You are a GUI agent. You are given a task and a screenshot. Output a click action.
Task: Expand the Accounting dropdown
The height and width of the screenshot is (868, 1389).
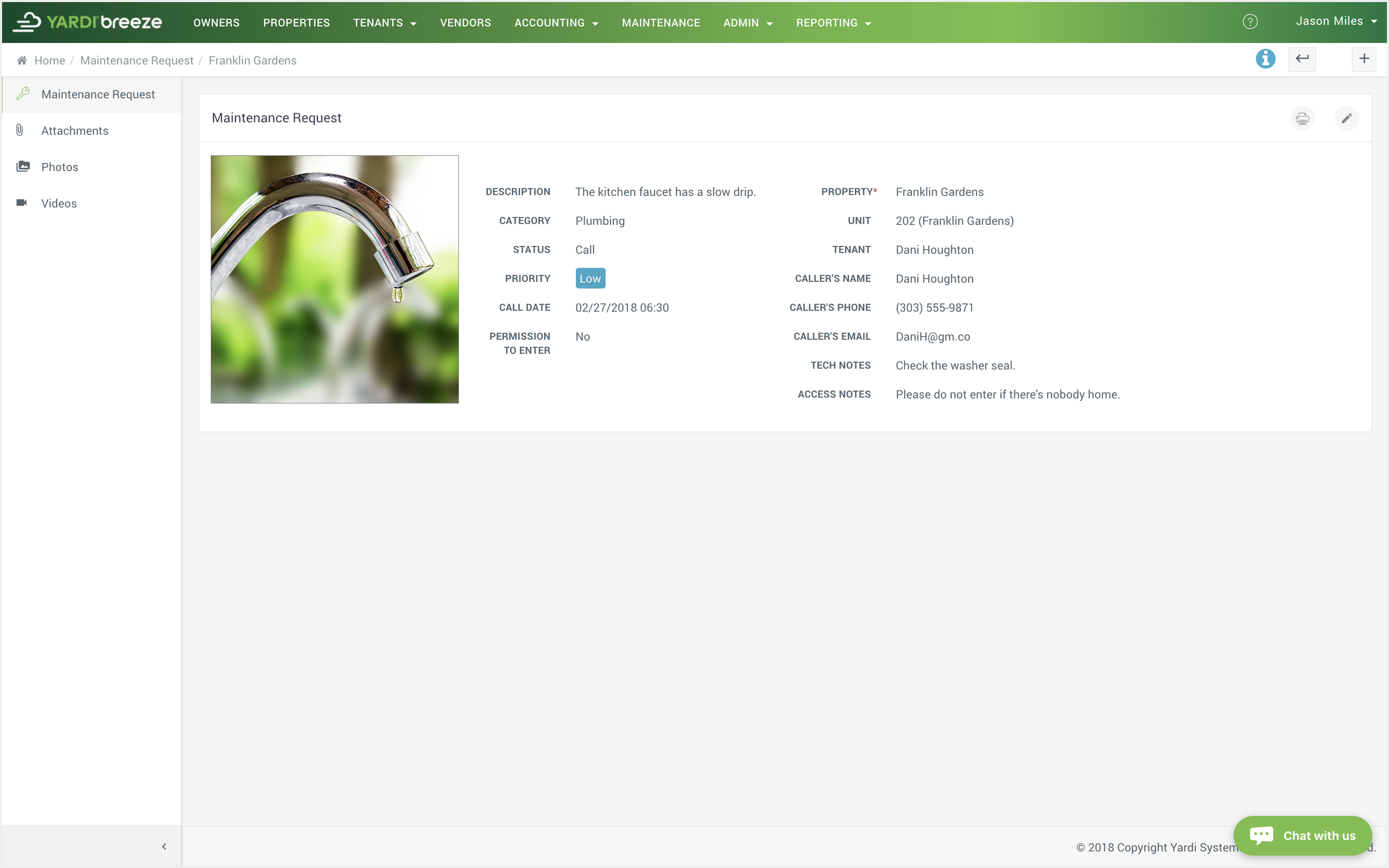pyautogui.click(x=556, y=22)
